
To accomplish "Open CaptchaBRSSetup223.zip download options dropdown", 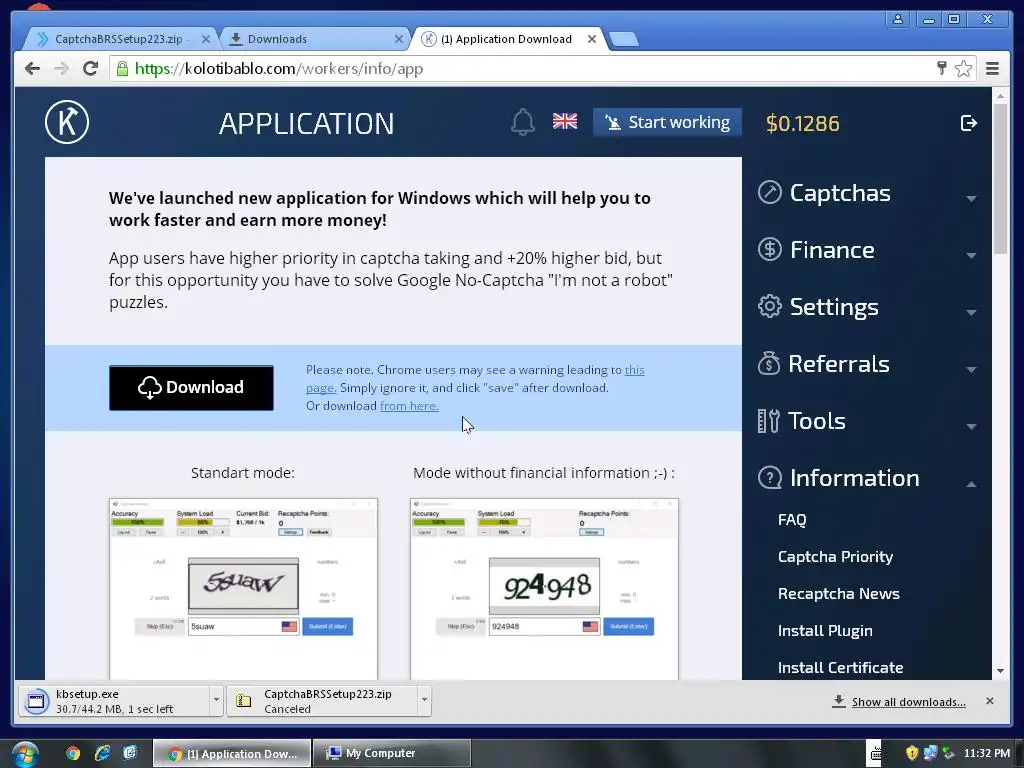I will coord(424,700).
